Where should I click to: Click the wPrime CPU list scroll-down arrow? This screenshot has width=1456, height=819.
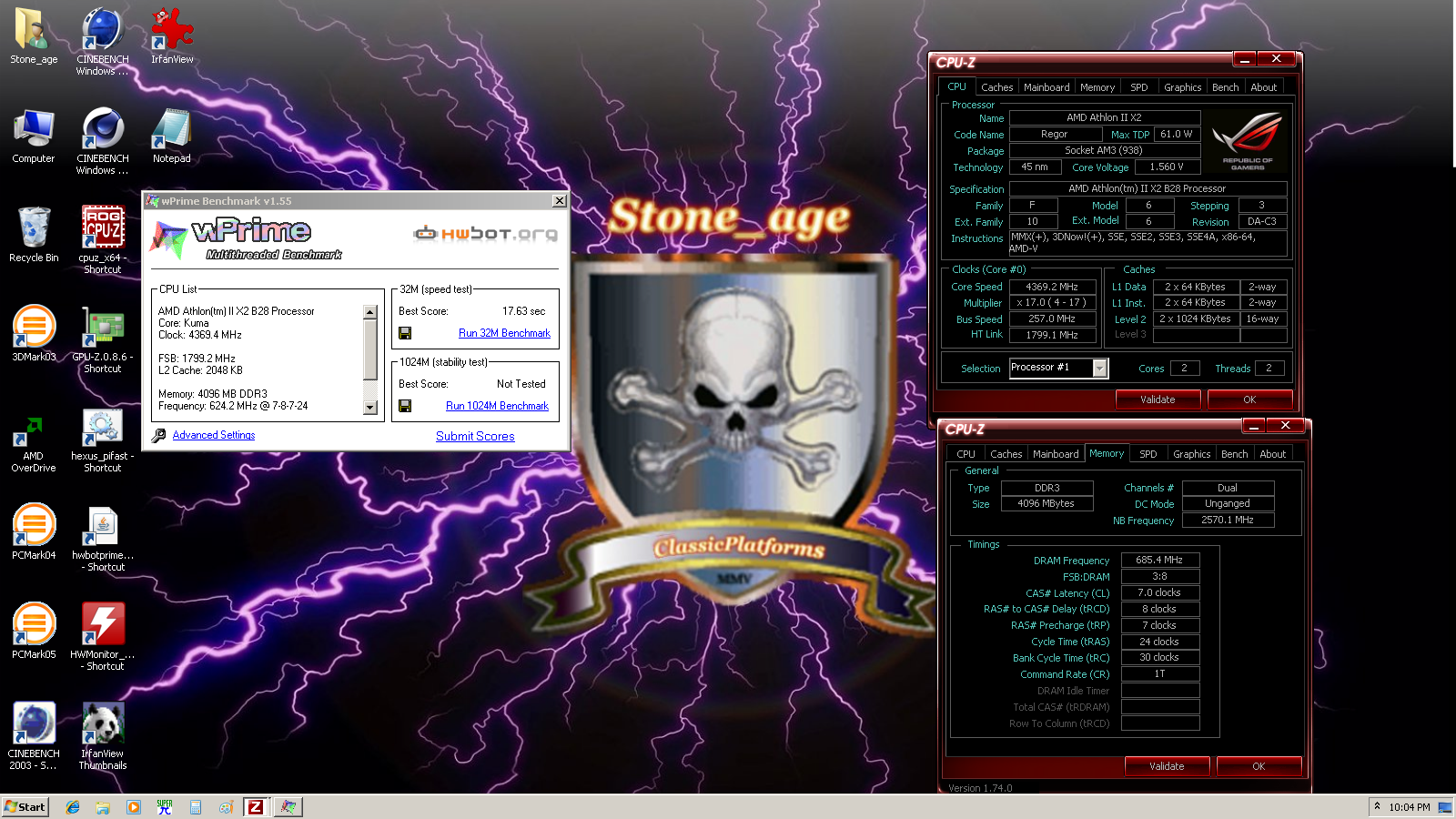pos(370,408)
